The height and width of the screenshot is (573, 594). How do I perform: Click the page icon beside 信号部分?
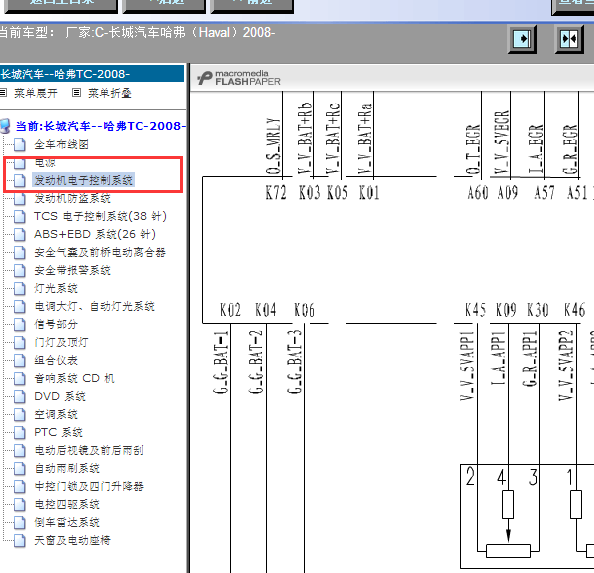pyautogui.click(x=20, y=325)
